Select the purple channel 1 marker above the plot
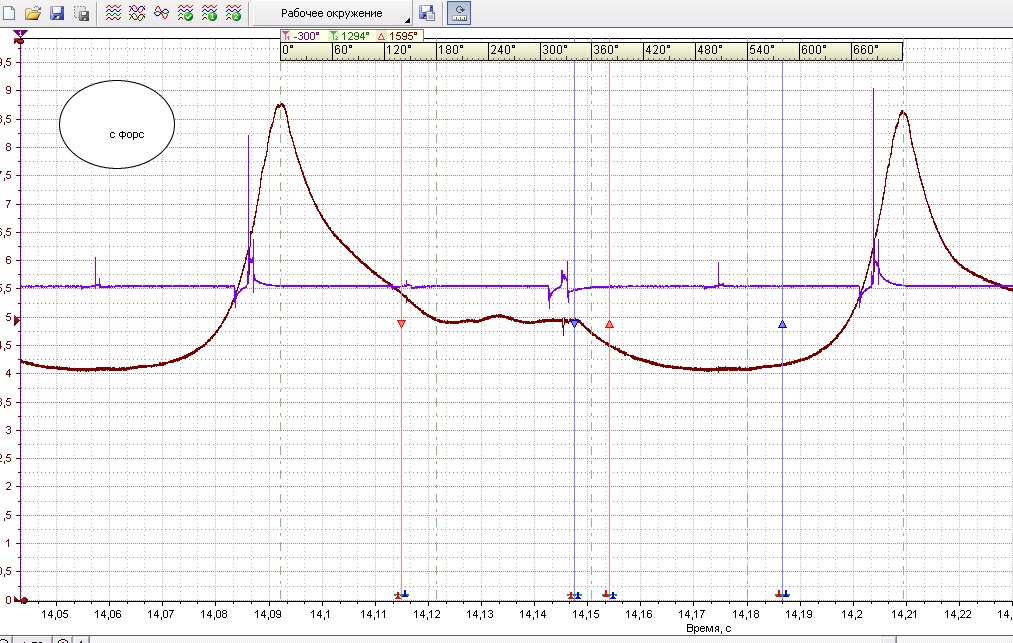This screenshot has width=1013, height=643. coord(20,34)
